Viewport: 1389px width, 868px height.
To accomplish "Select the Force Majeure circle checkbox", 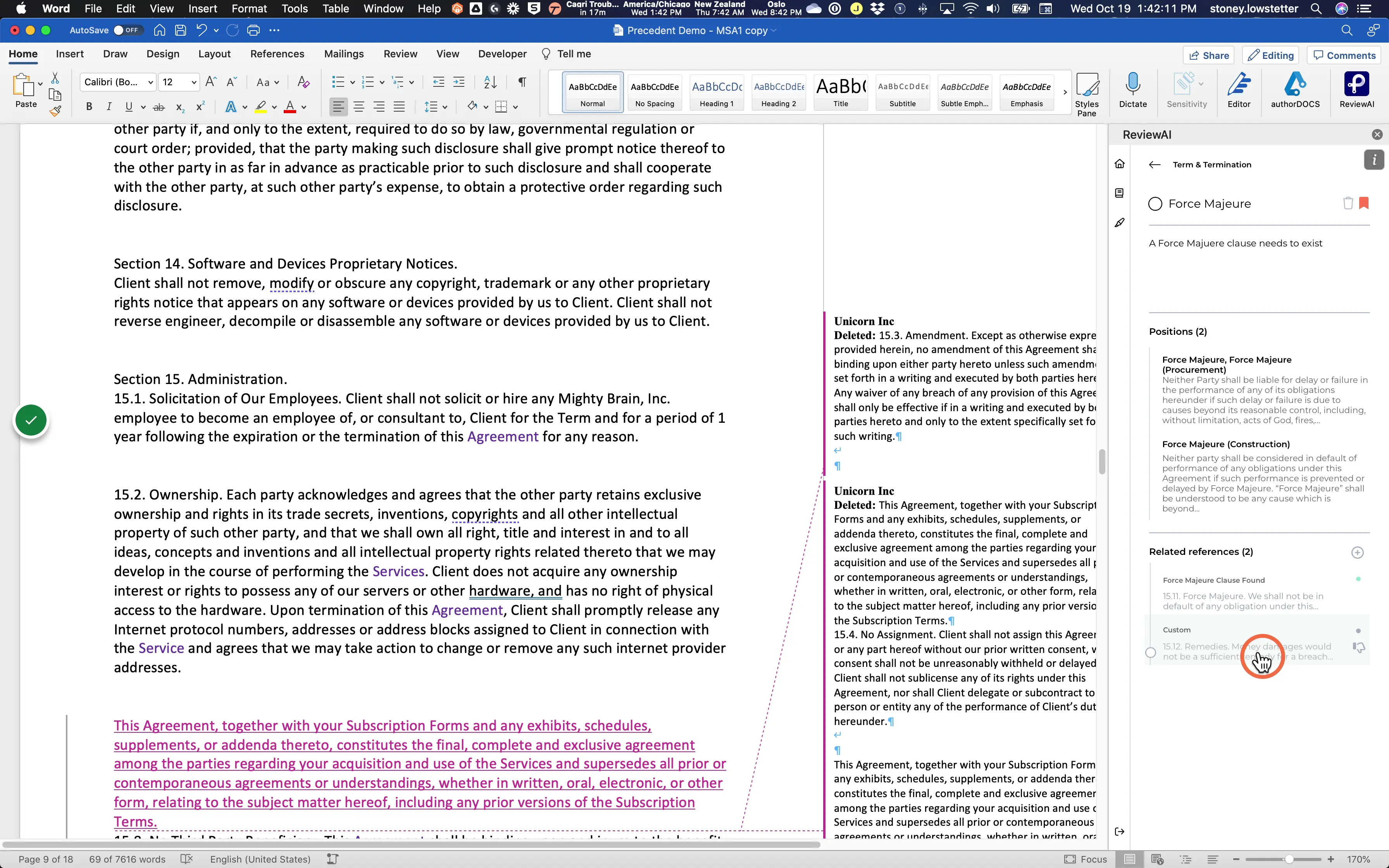I will point(1155,204).
